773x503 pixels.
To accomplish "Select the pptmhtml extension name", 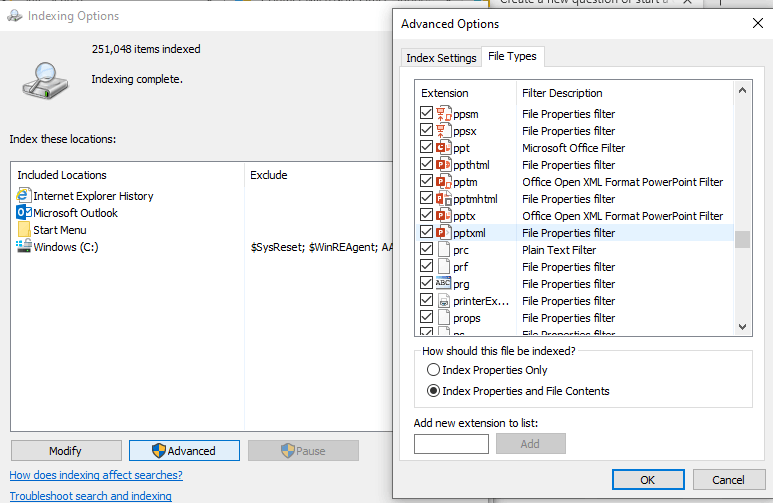I will click(x=475, y=199).
